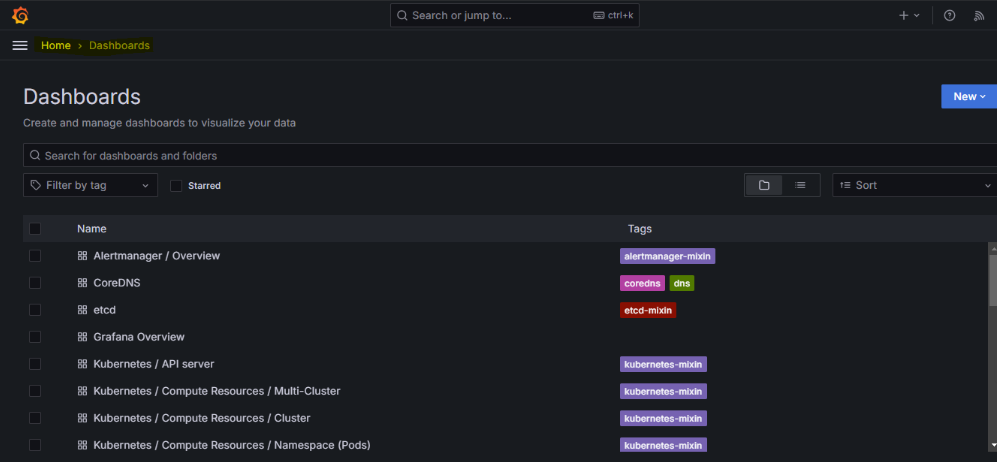The width and height of the screenshot is (997, 462).
Task: Open the help question mark icon
Action: (x=949, y=16)
